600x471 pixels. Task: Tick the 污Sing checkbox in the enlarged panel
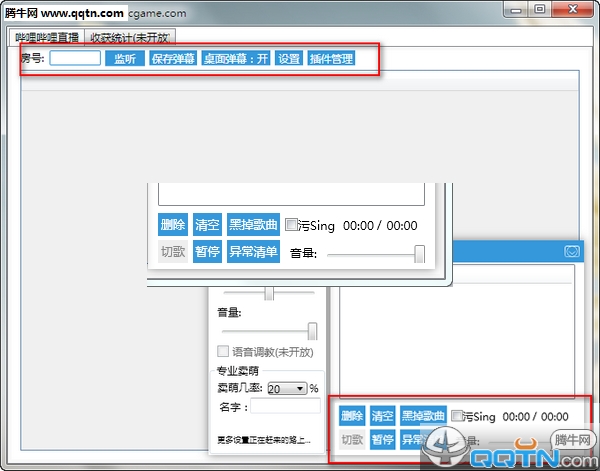pos(292,225)
